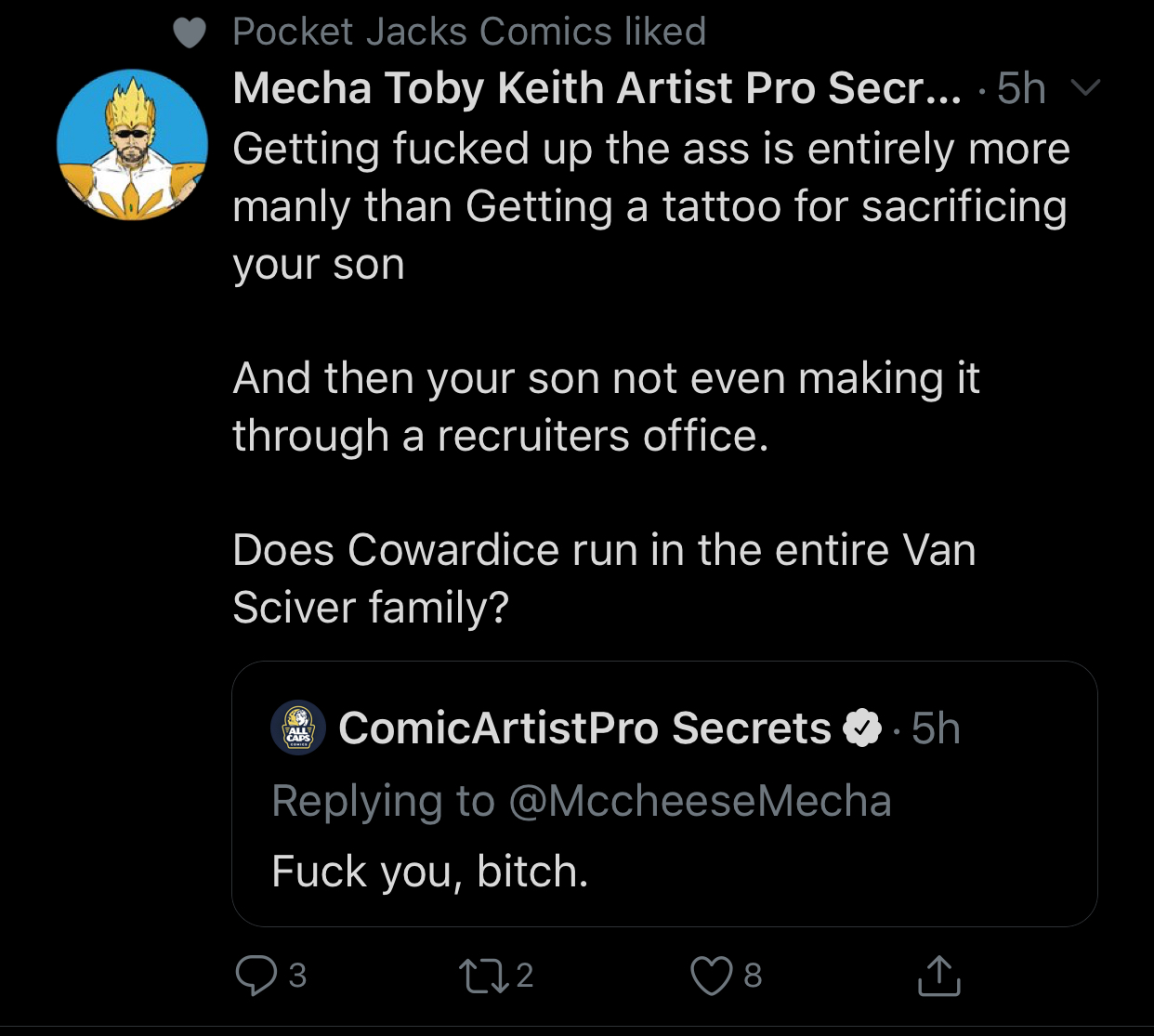
Task: Open the Pocket Jacks Comics liked link
Action: point(469,32)
